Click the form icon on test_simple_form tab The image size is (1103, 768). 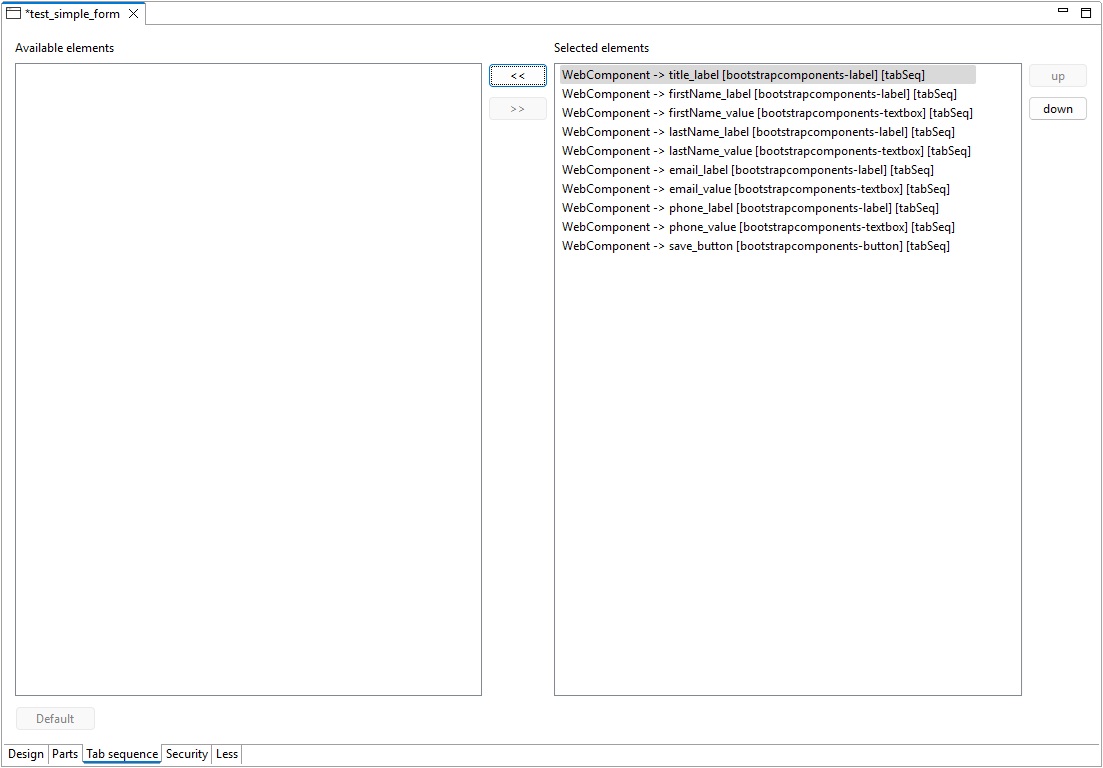click(x=13, y=13)
